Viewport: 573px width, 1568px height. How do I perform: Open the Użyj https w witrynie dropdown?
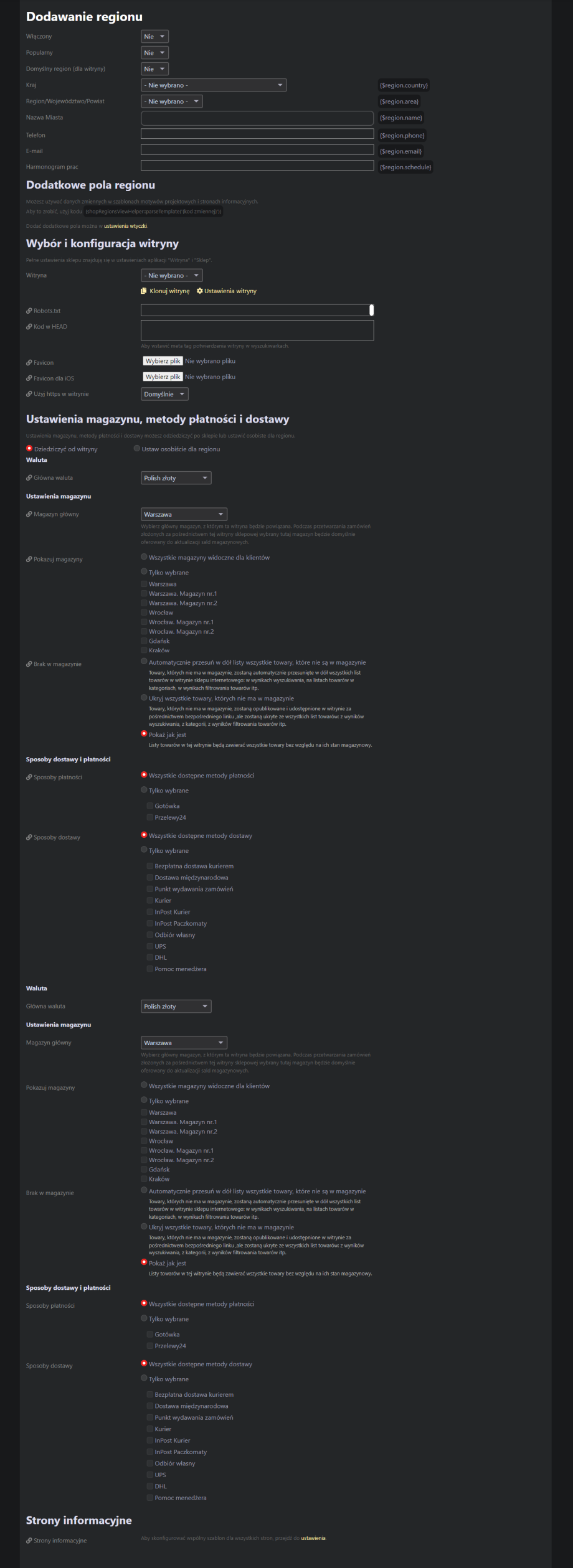[x=164, y=394]
